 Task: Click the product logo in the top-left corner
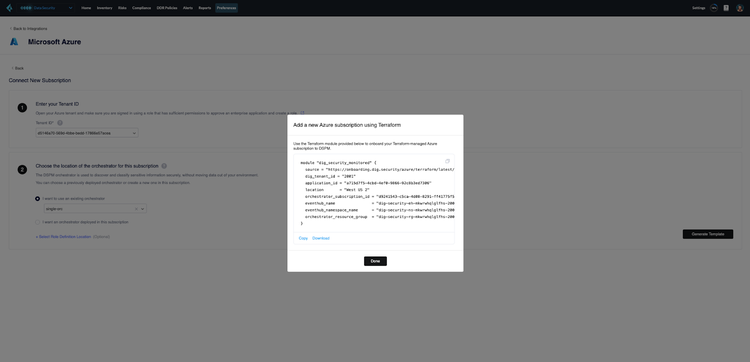pos(9,8)
